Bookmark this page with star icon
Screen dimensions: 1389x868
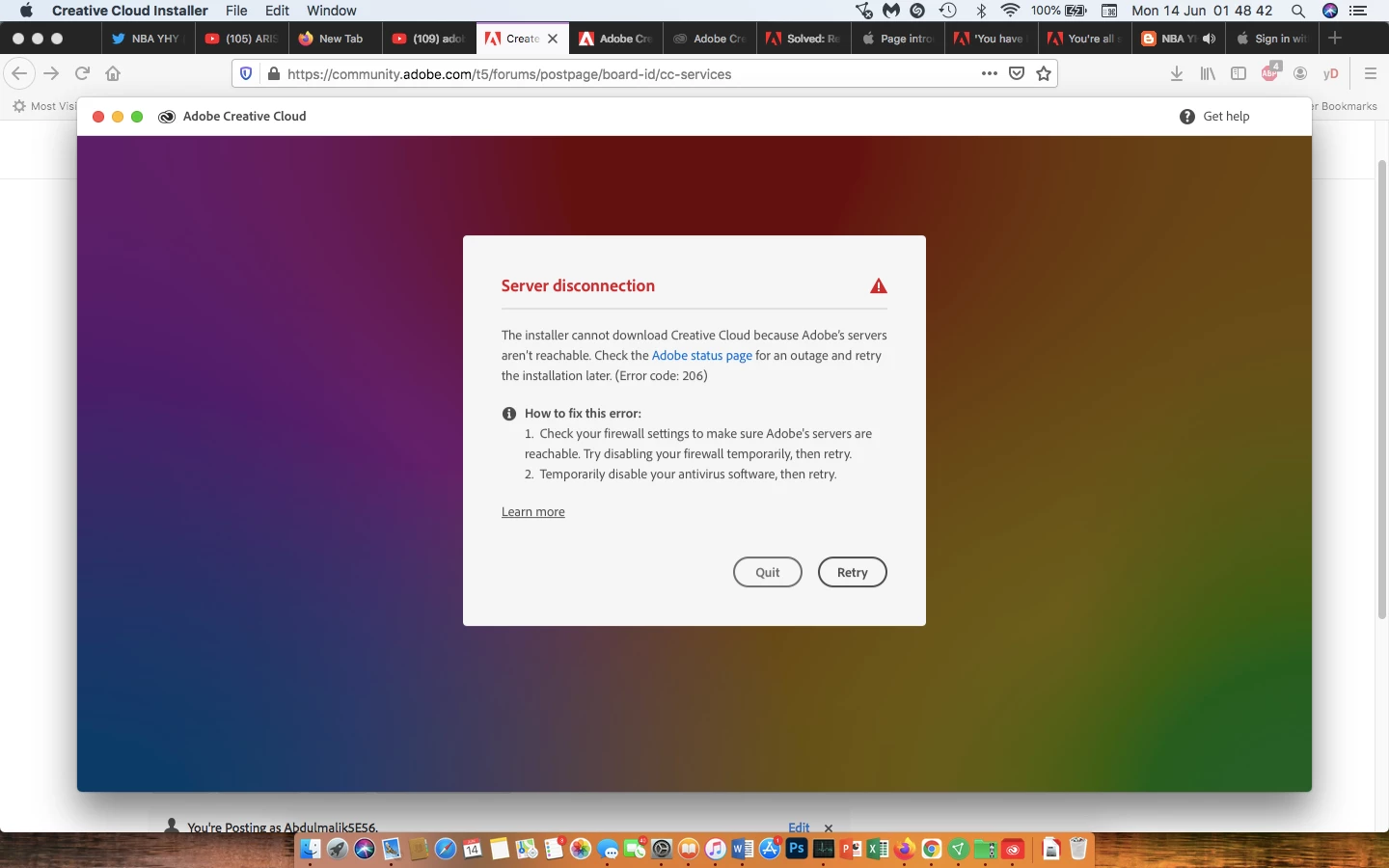pos(1044,73)
